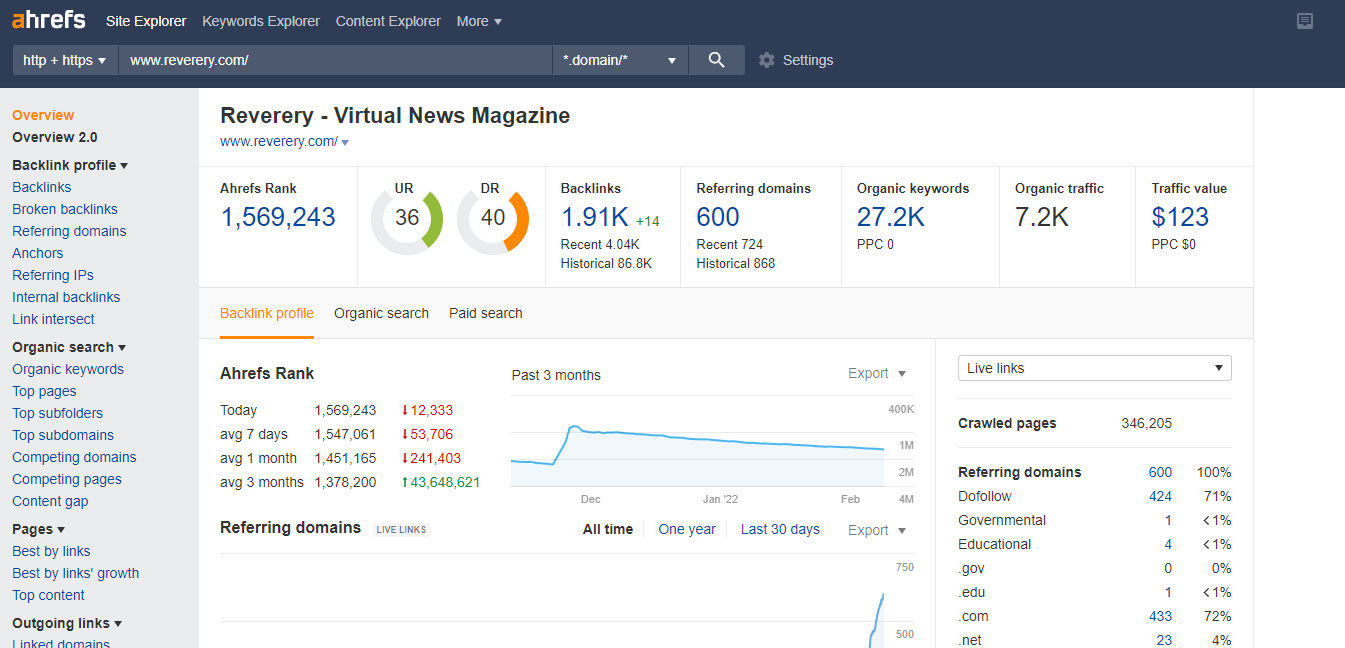Viewport: 1345px width, 648px height.
Task: Expand the More menu in top navigation
Action: pos(479,21)
